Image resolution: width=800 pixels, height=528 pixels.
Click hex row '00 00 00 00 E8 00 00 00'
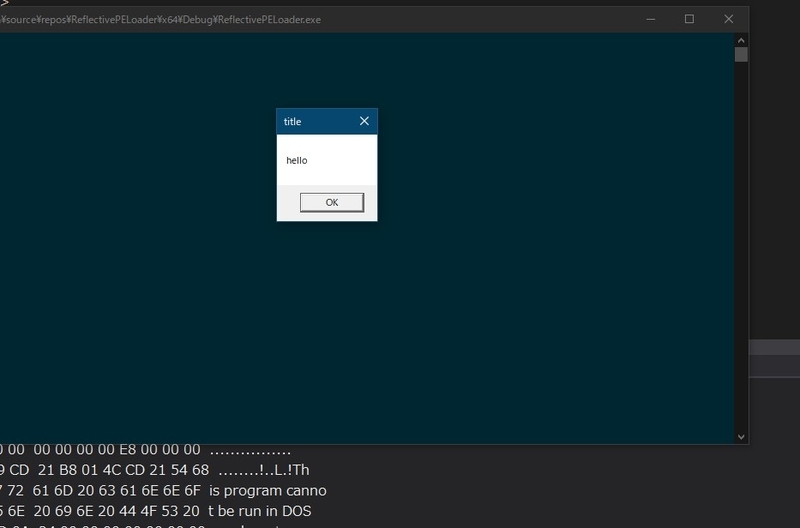[117, 449]
